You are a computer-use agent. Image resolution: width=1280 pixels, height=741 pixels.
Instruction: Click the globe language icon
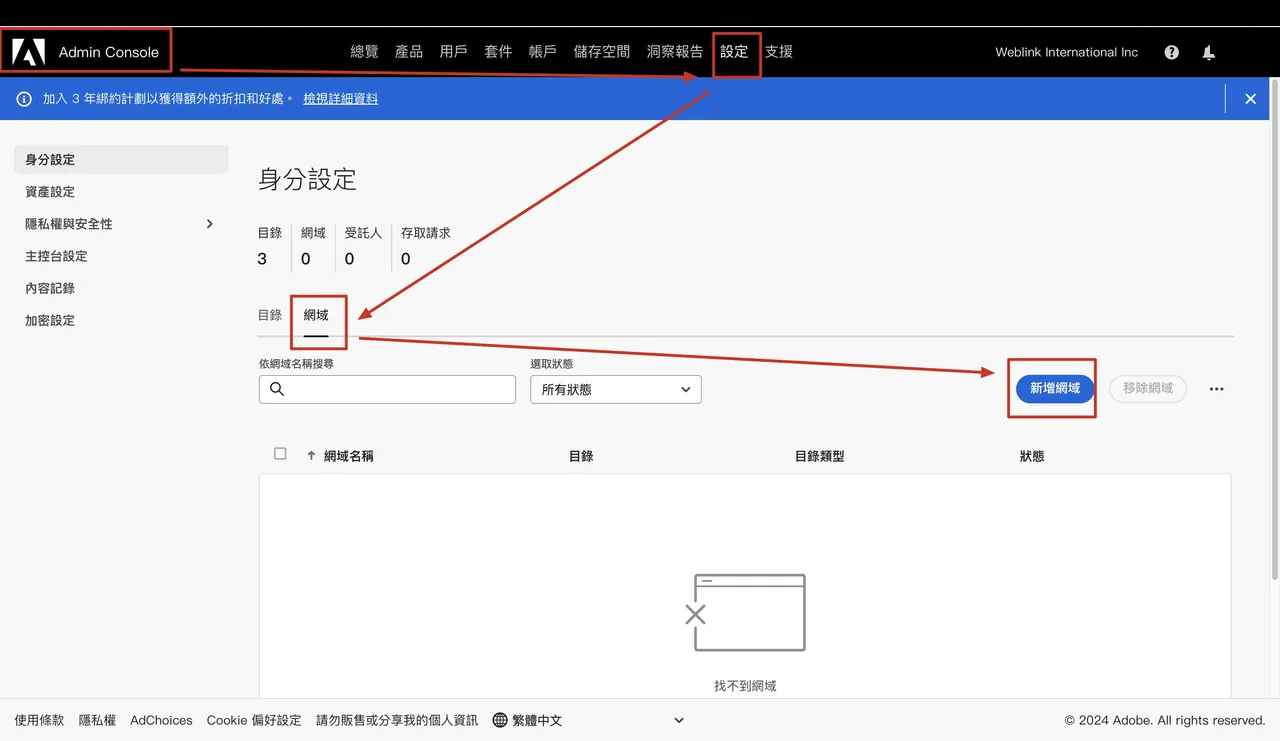[500, 720]
